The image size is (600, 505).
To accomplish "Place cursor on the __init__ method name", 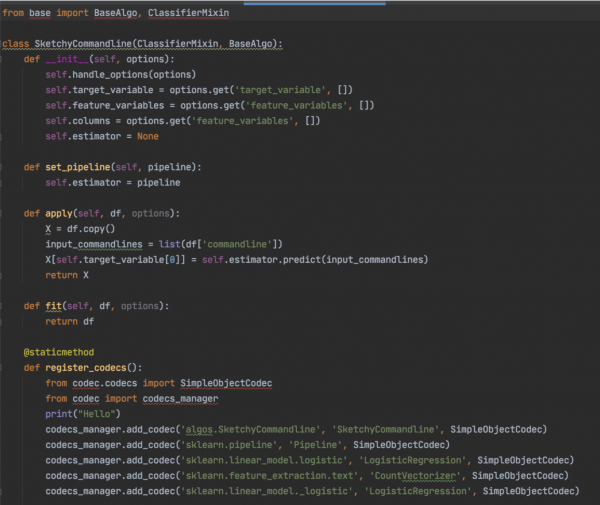I will (x=67, y=59).
